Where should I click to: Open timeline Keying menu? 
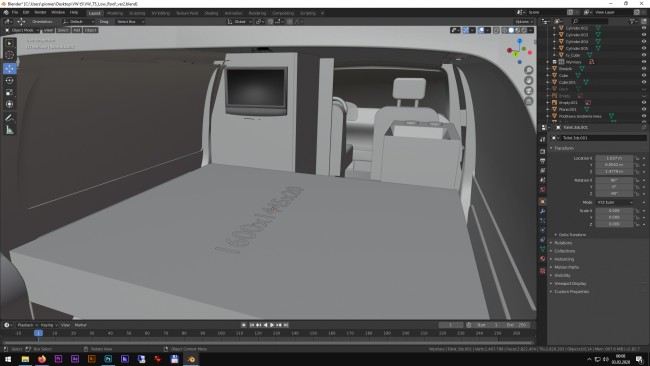coord(49,325)
